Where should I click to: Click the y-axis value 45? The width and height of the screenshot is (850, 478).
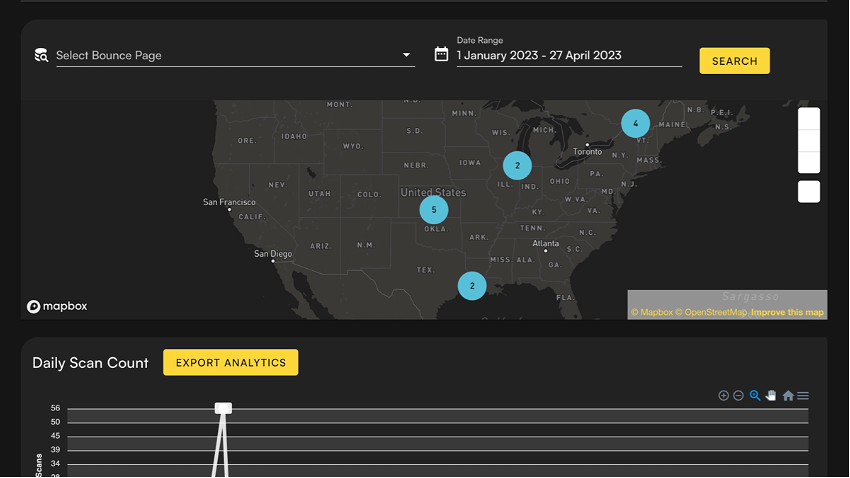tap(55, 436)
